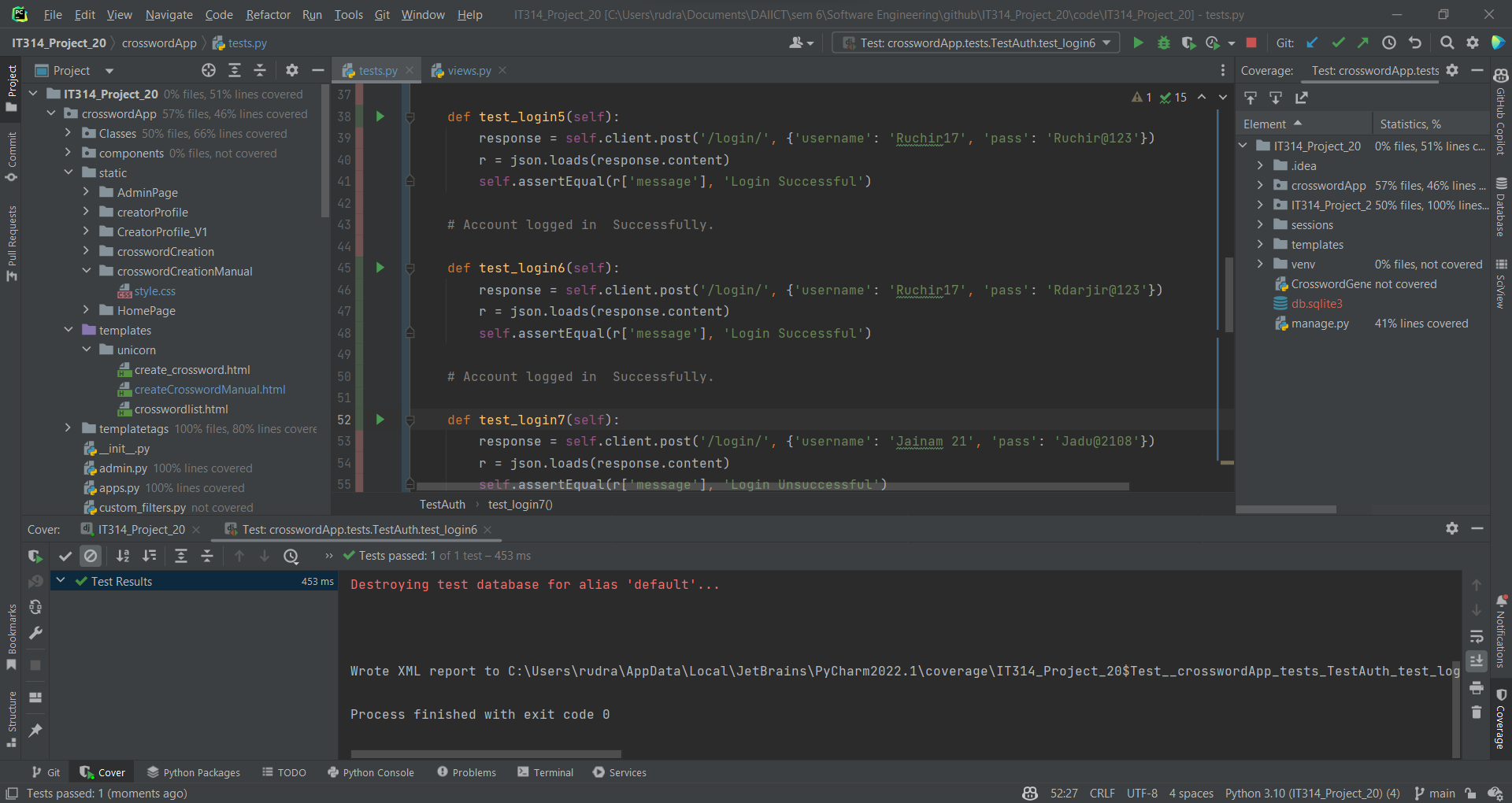Open IDE settings gear in toolbar
The width and height of the screenshot is (1512, 803).
click(x=1473, y=43)
